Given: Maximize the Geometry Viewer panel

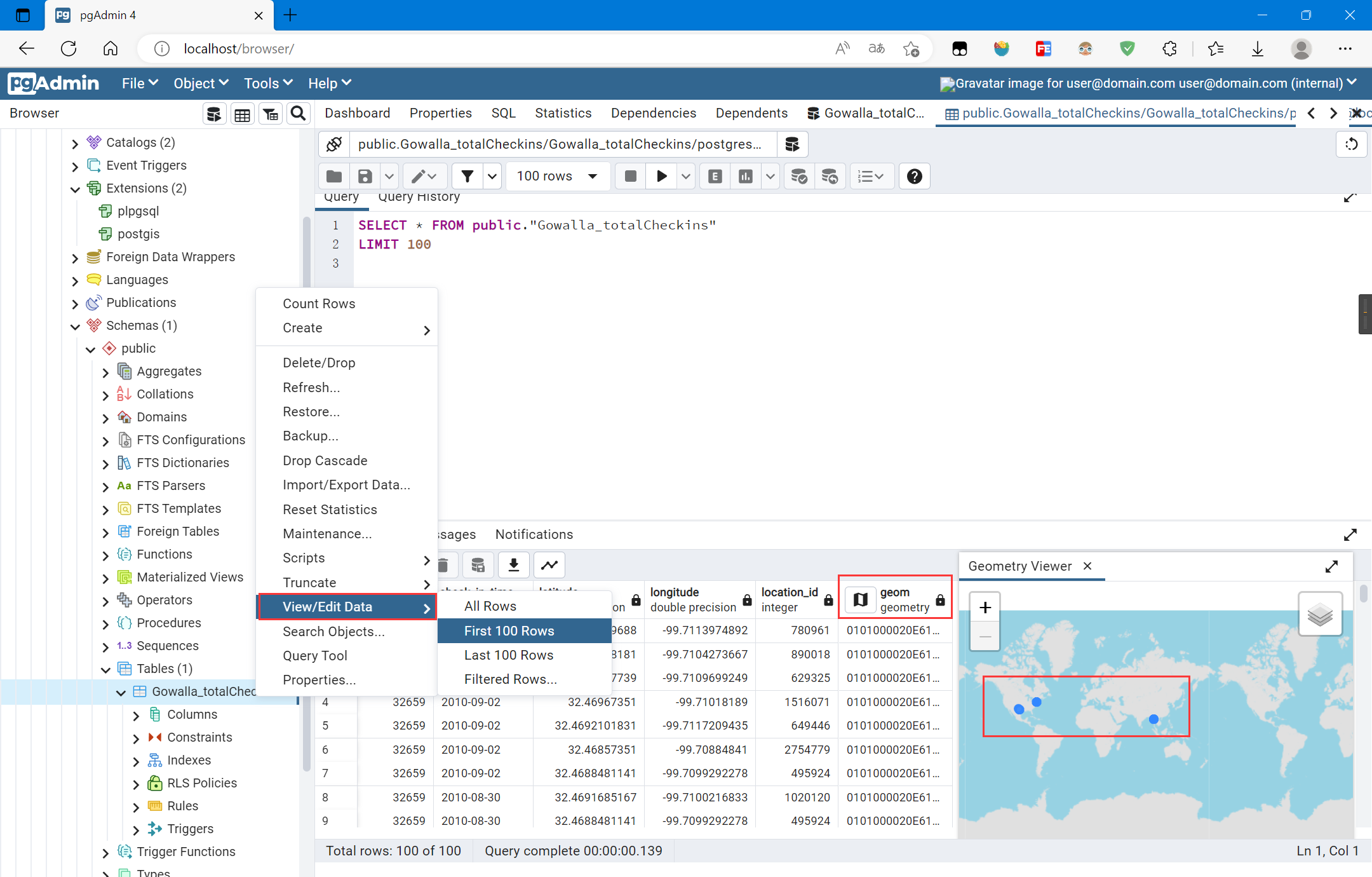Looking at the screenshot, I should point(1332,566).
